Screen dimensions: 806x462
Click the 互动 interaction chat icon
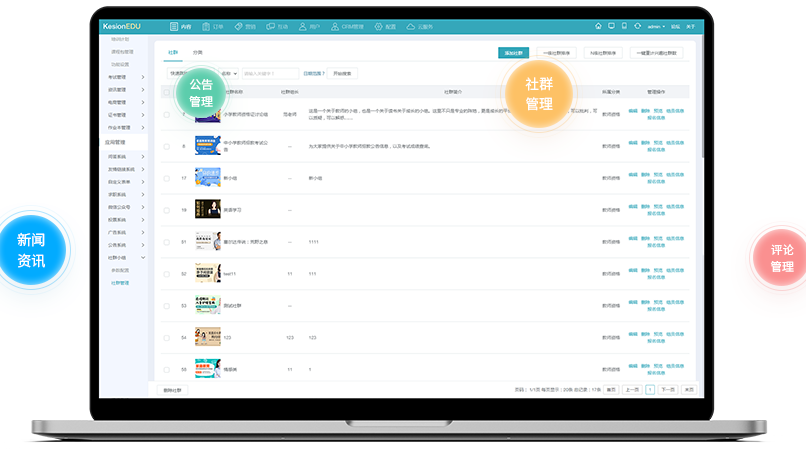click(x=271, y=26)
